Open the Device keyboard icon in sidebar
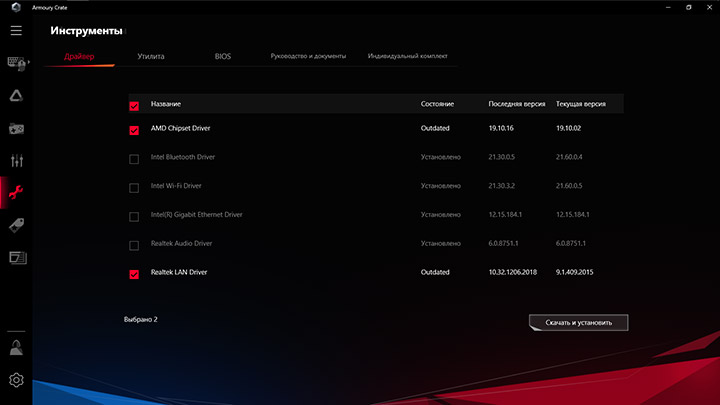This screenshot has width=720, height=405. [17, 63]
